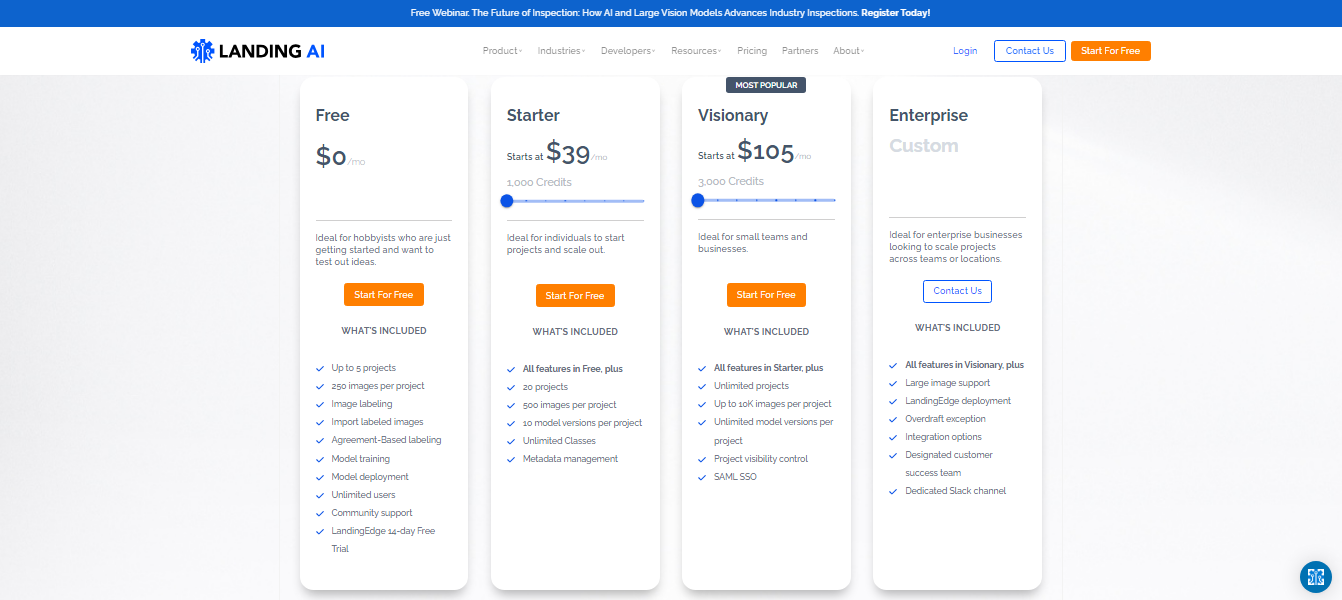Viewport: 1342px width, 600px height.
Task: Click checkmark beside Model deployment
Action: [320, 477]
